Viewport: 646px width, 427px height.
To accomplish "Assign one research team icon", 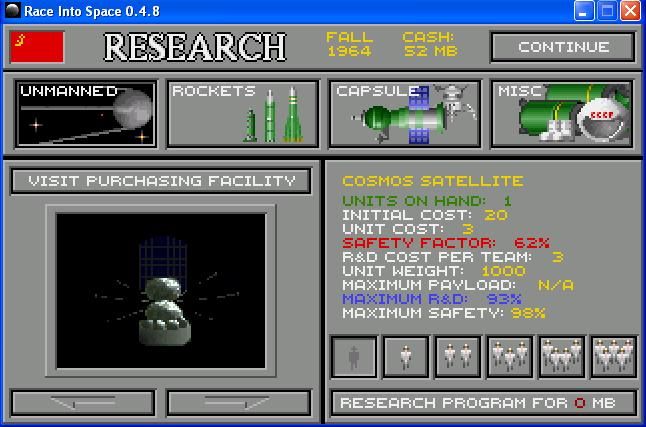I will coord(406,357).
